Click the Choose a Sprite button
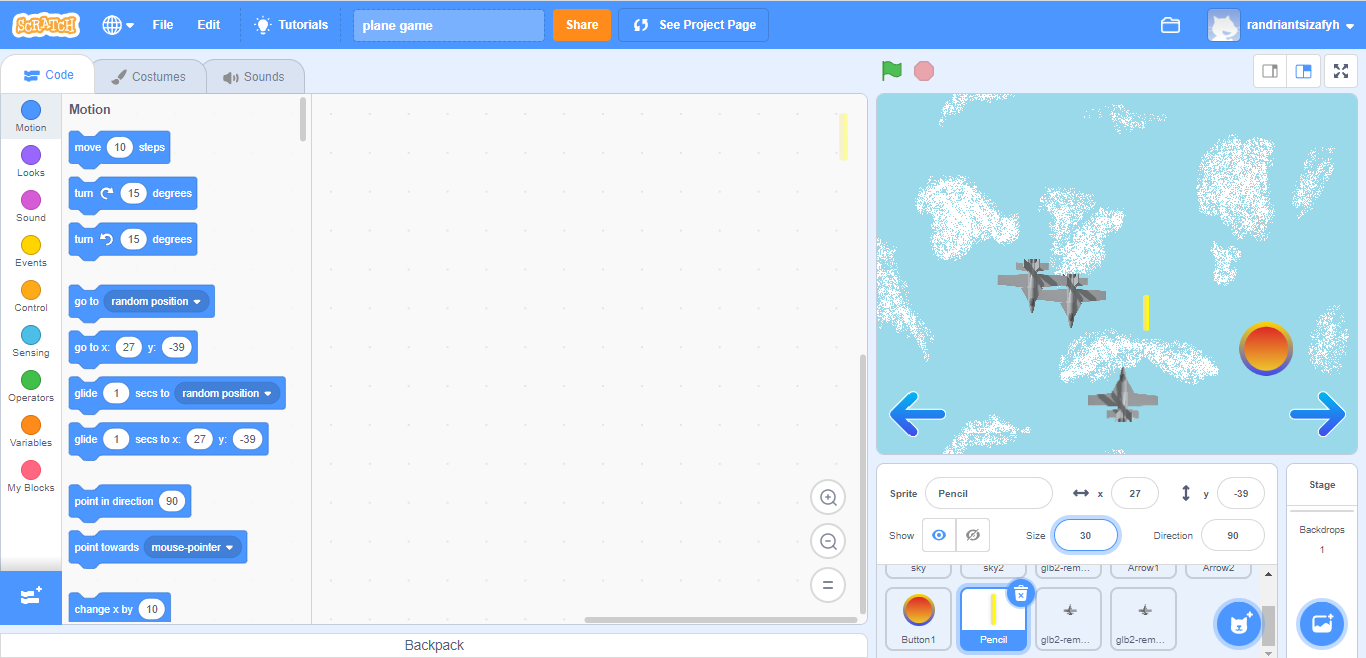This screenshot has height=658, width=1366. [1238, 624]
